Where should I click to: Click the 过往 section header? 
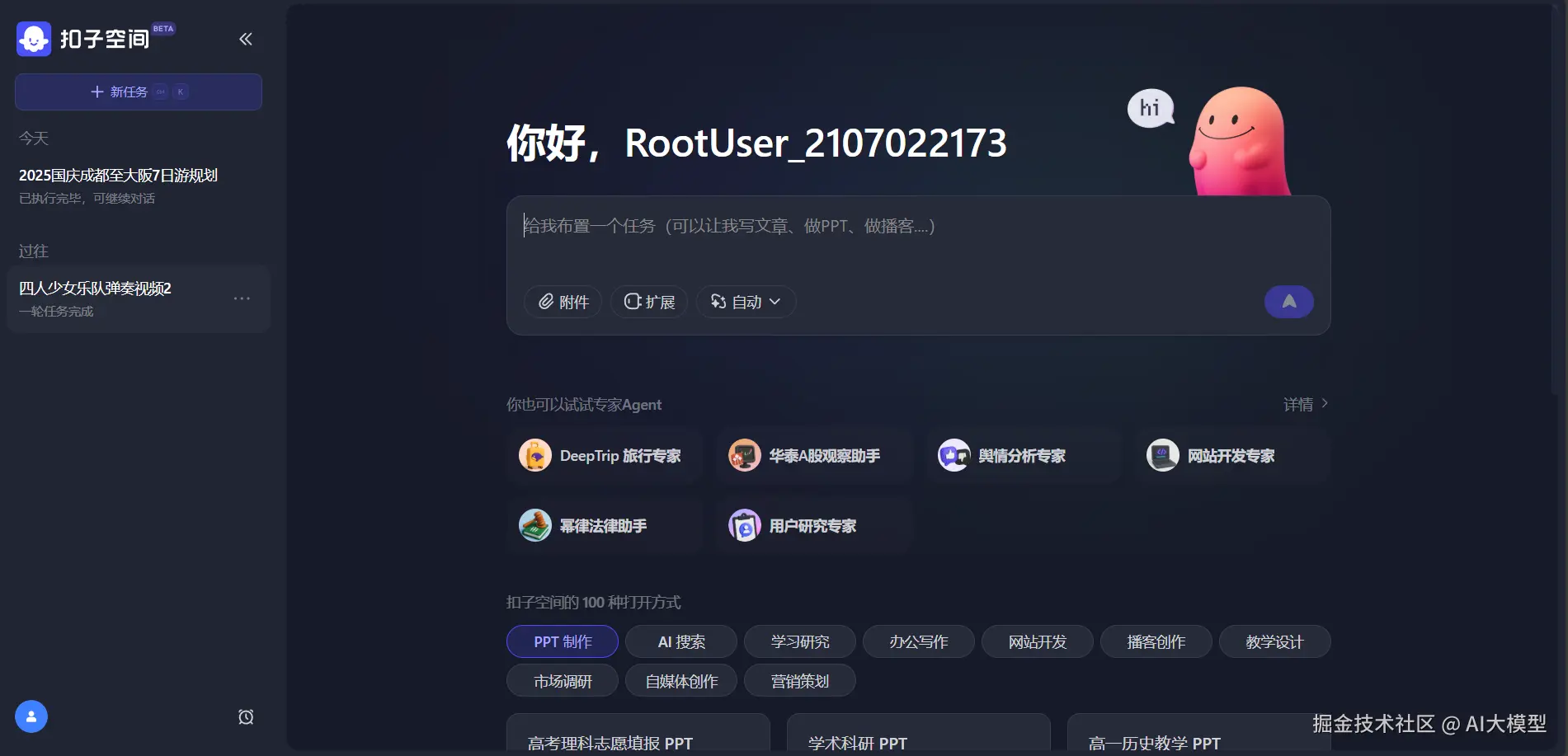point(34,251)
